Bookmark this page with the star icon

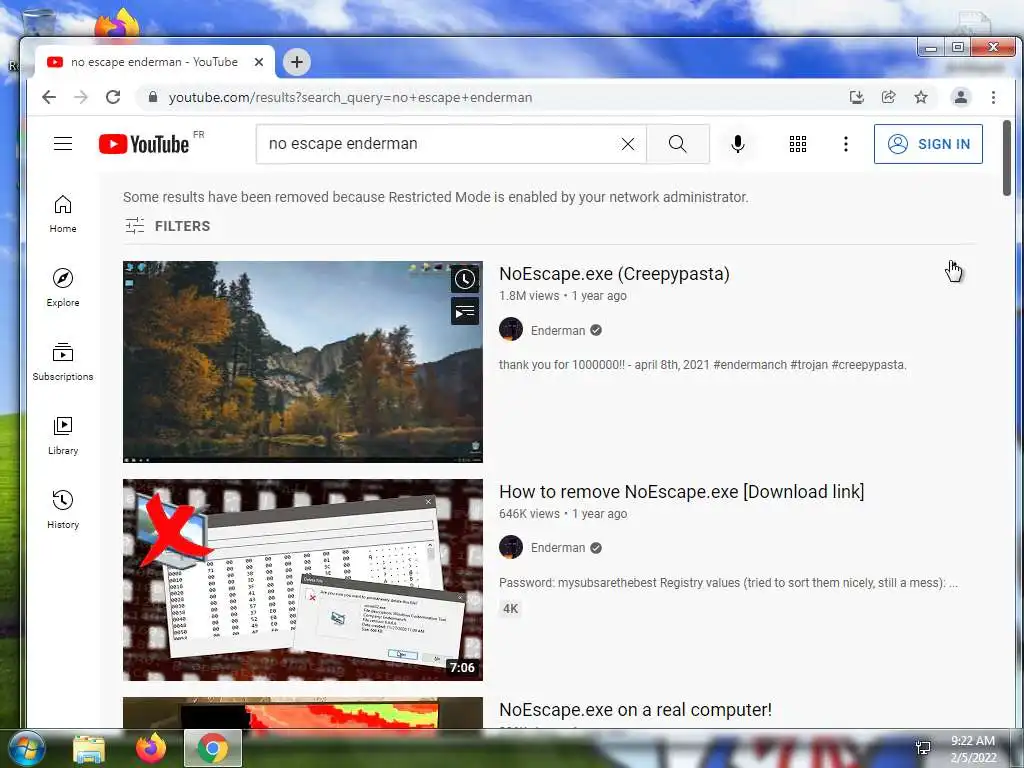click(x=921, y=97)
